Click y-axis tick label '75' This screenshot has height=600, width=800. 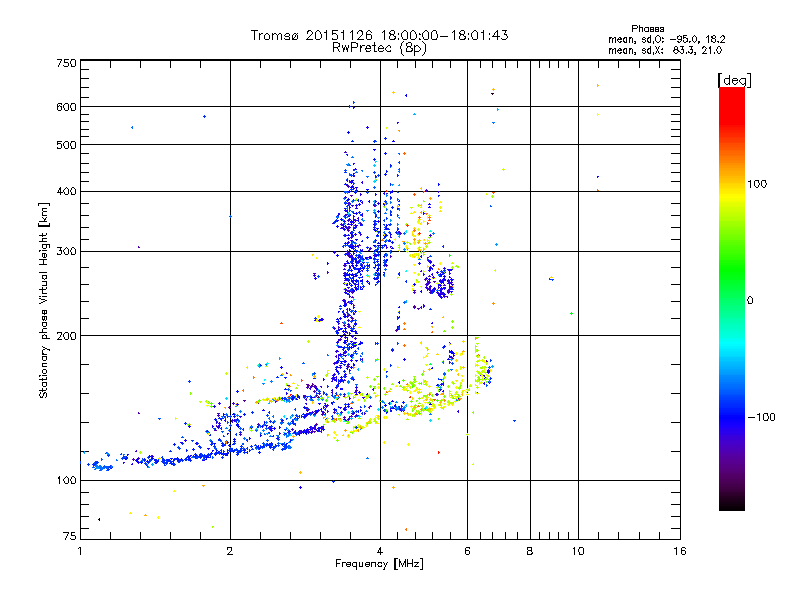[x=70, y=536]
